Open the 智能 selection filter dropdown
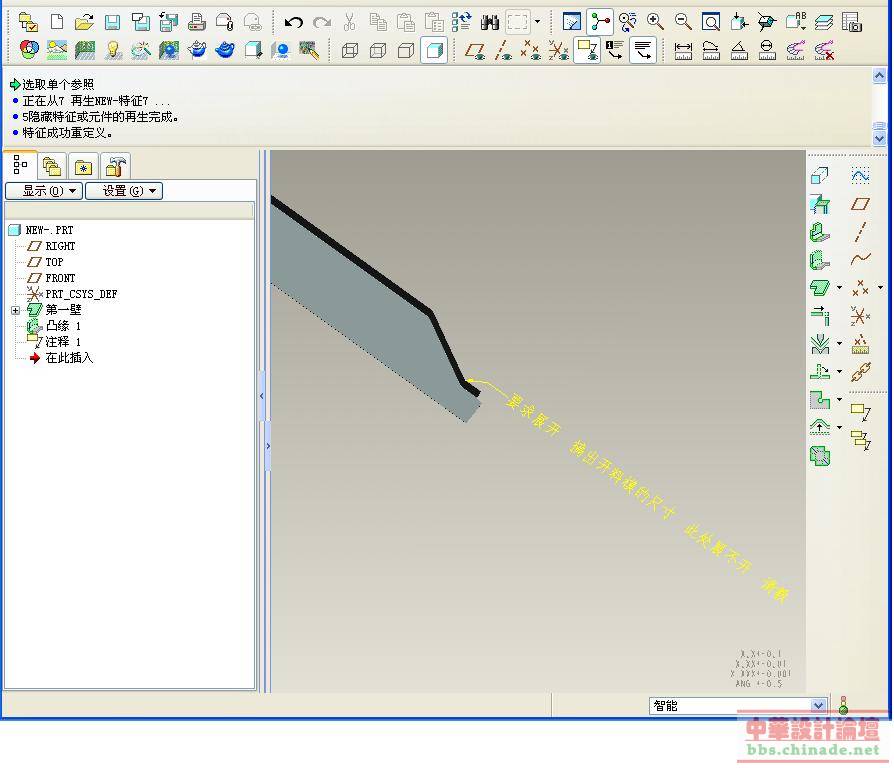 818,706
